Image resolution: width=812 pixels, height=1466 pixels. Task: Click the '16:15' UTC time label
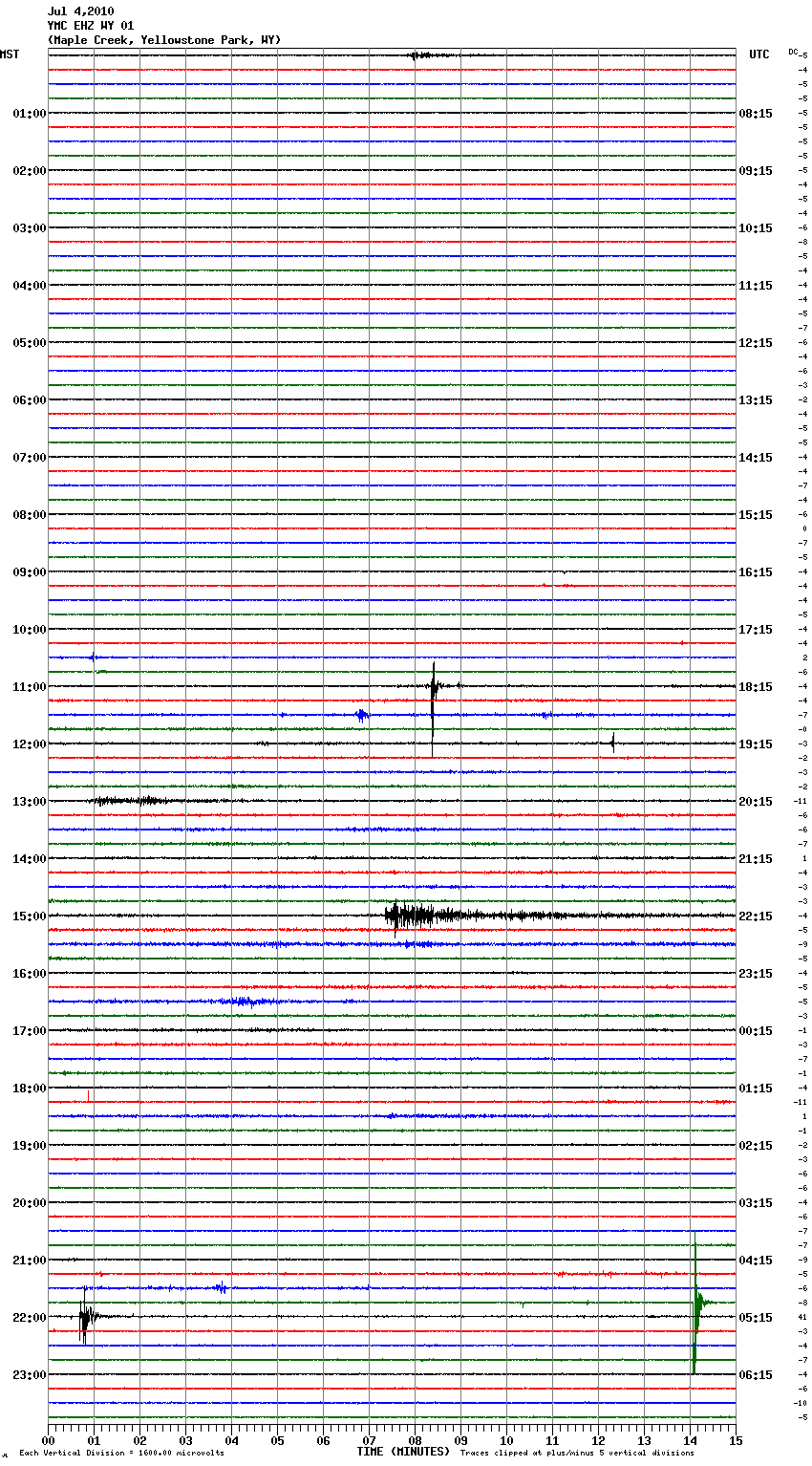[756, 572]
